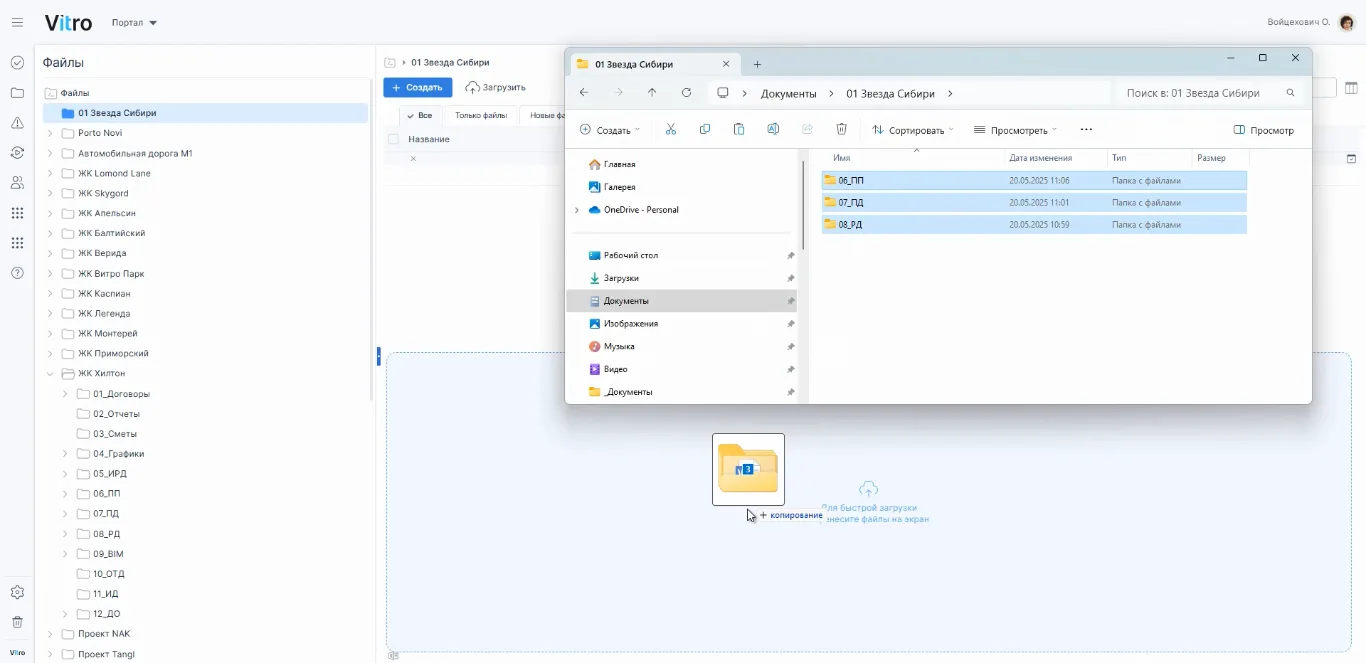This screenshot has width=1366, height=663.
Task: Sort by the Дата изменения column header
Action: pyautogui.click(x=1041, y=158)
